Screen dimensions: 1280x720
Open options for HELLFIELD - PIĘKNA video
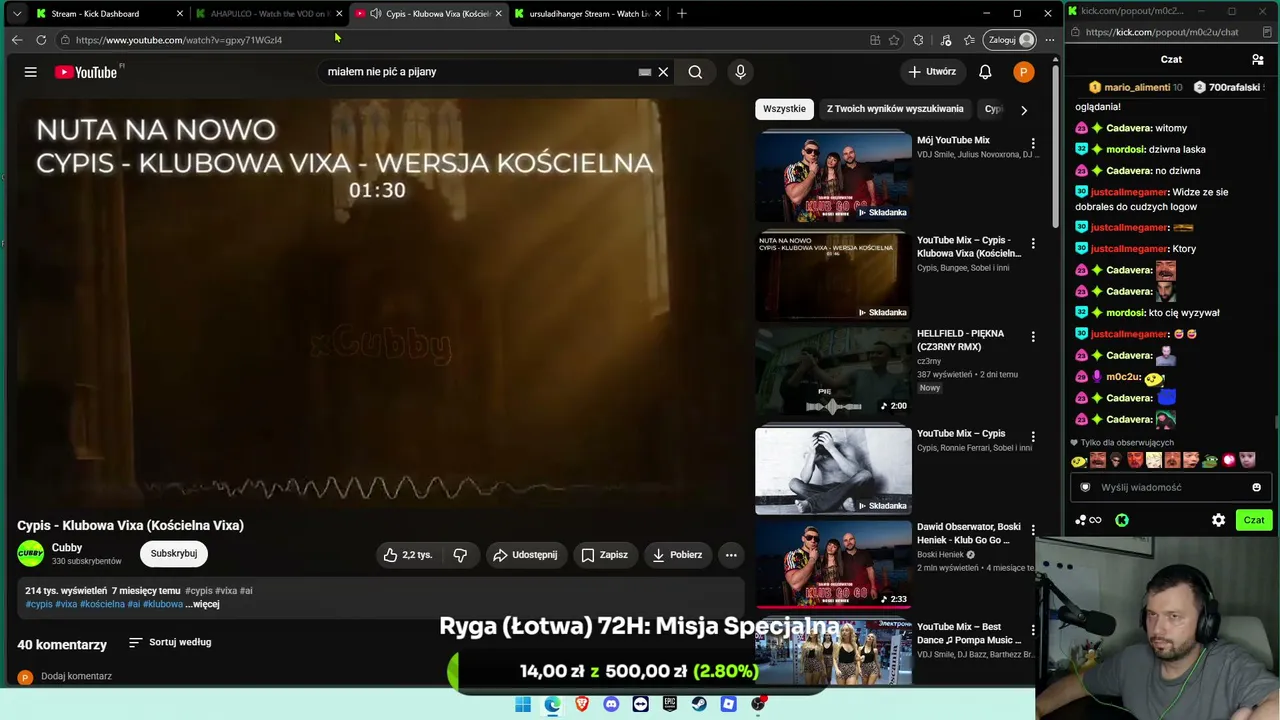[x=1033, y=337]
